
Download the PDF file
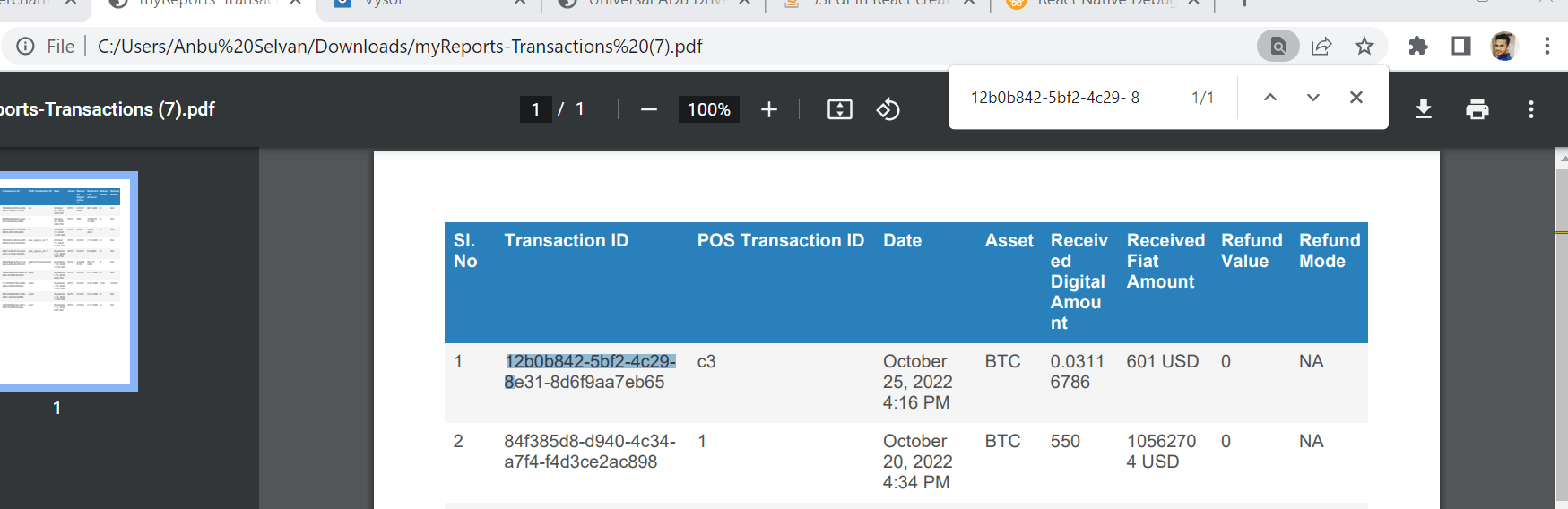click(x=1423, y=109)
